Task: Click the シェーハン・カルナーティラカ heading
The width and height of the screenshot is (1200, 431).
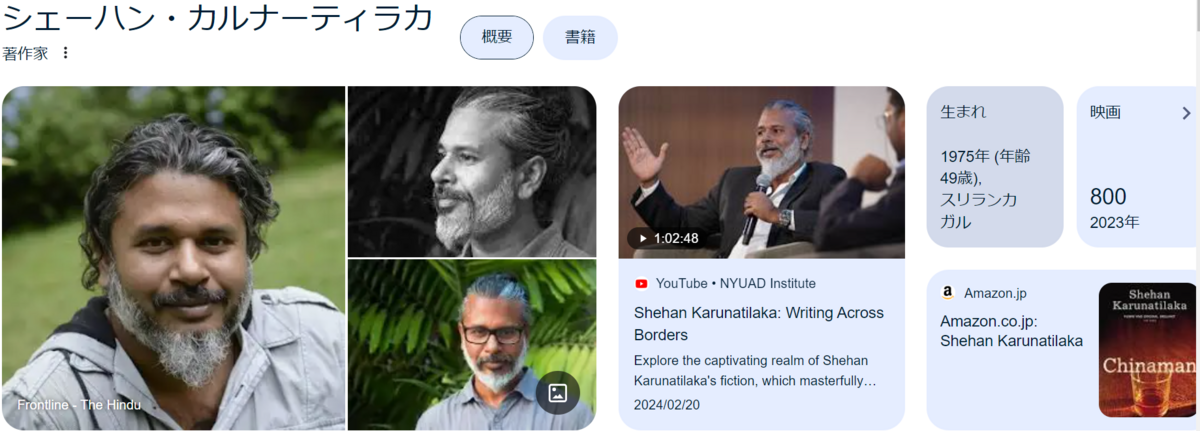Action: click(218, 18)
